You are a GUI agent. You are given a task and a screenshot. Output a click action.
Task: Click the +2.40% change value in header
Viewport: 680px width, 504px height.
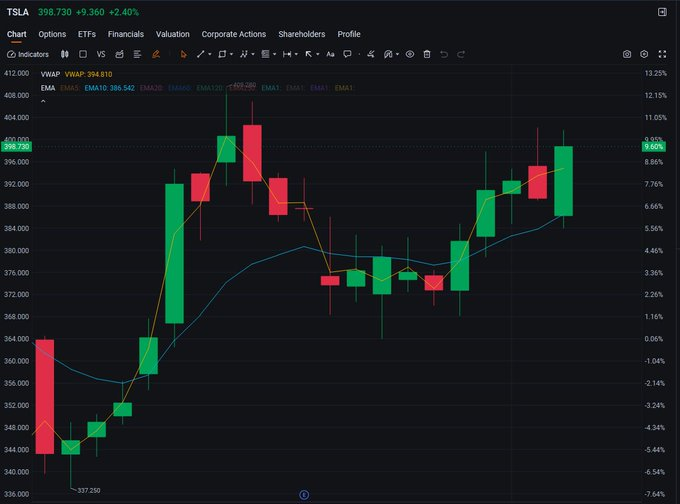coord(124,12)
